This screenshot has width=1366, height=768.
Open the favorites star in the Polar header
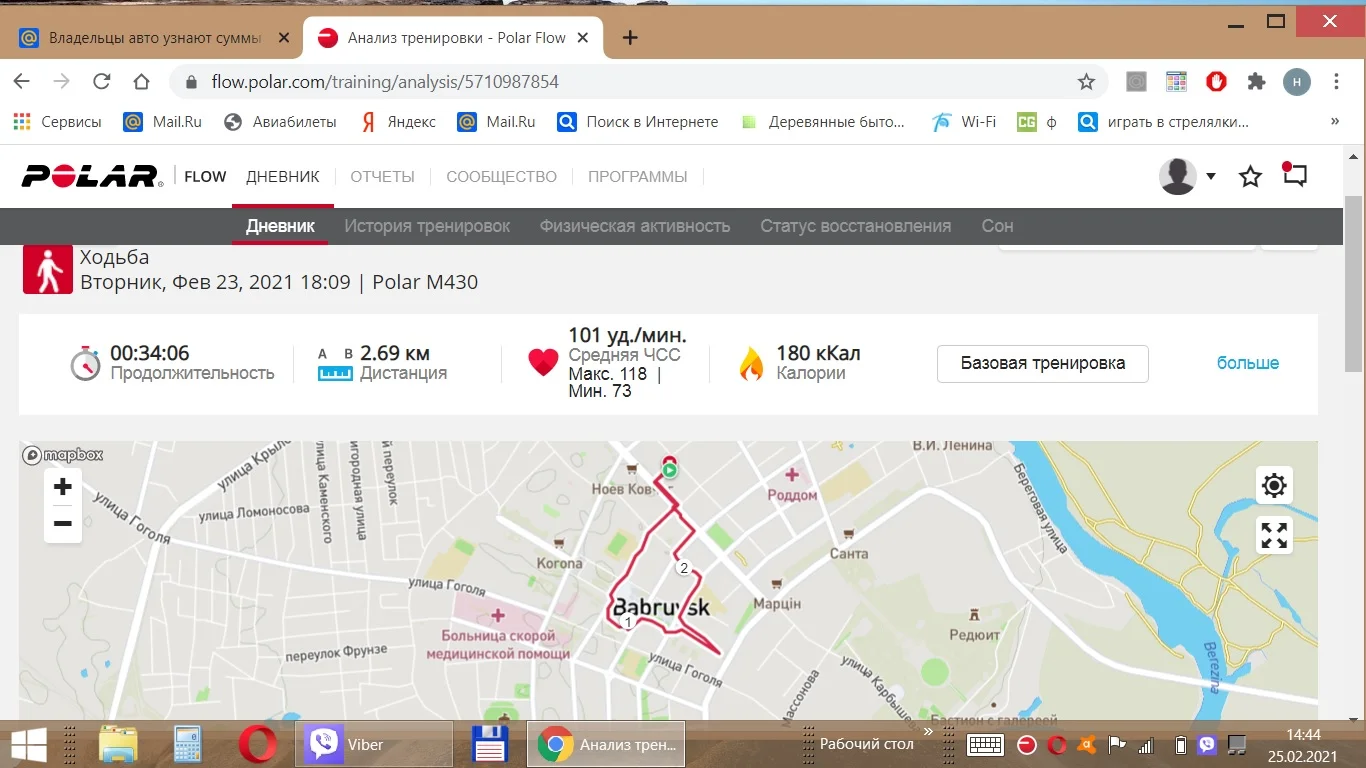(1250, 177)
